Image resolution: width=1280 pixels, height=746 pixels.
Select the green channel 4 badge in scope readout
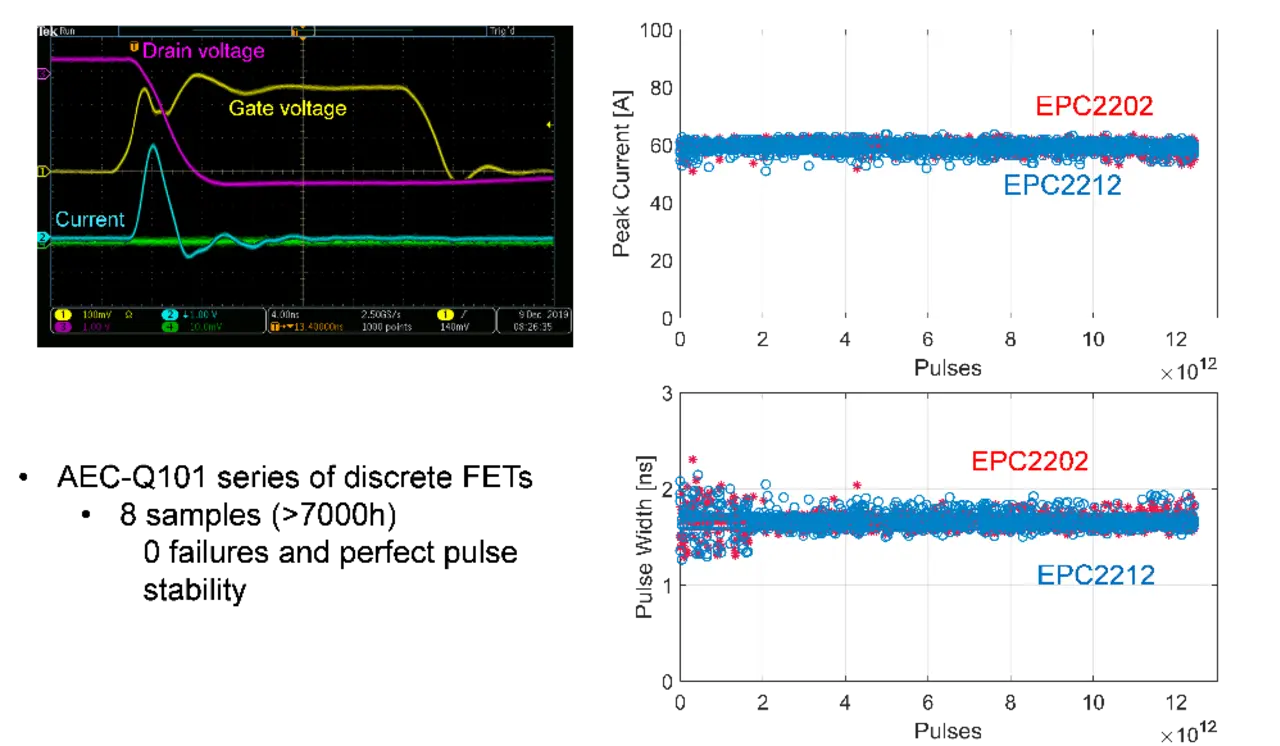[171, 327]
